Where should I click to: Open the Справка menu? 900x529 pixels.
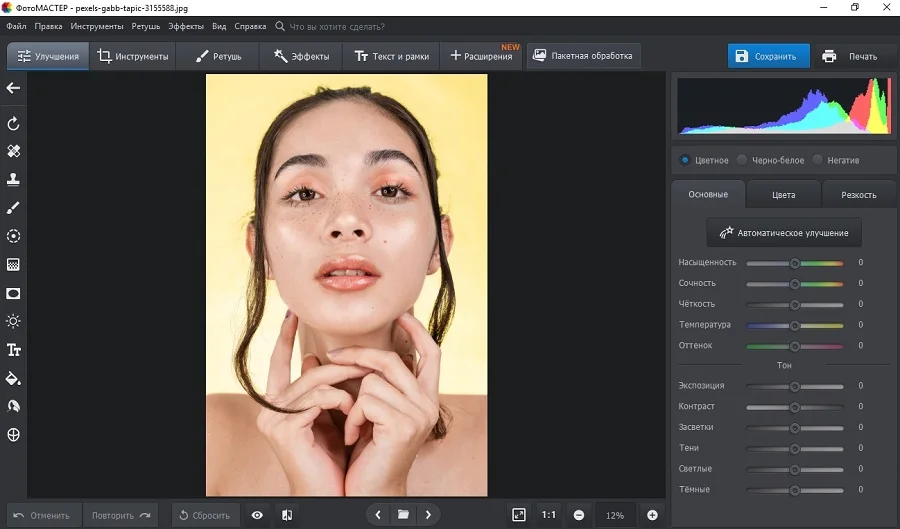tap(250, 26)
